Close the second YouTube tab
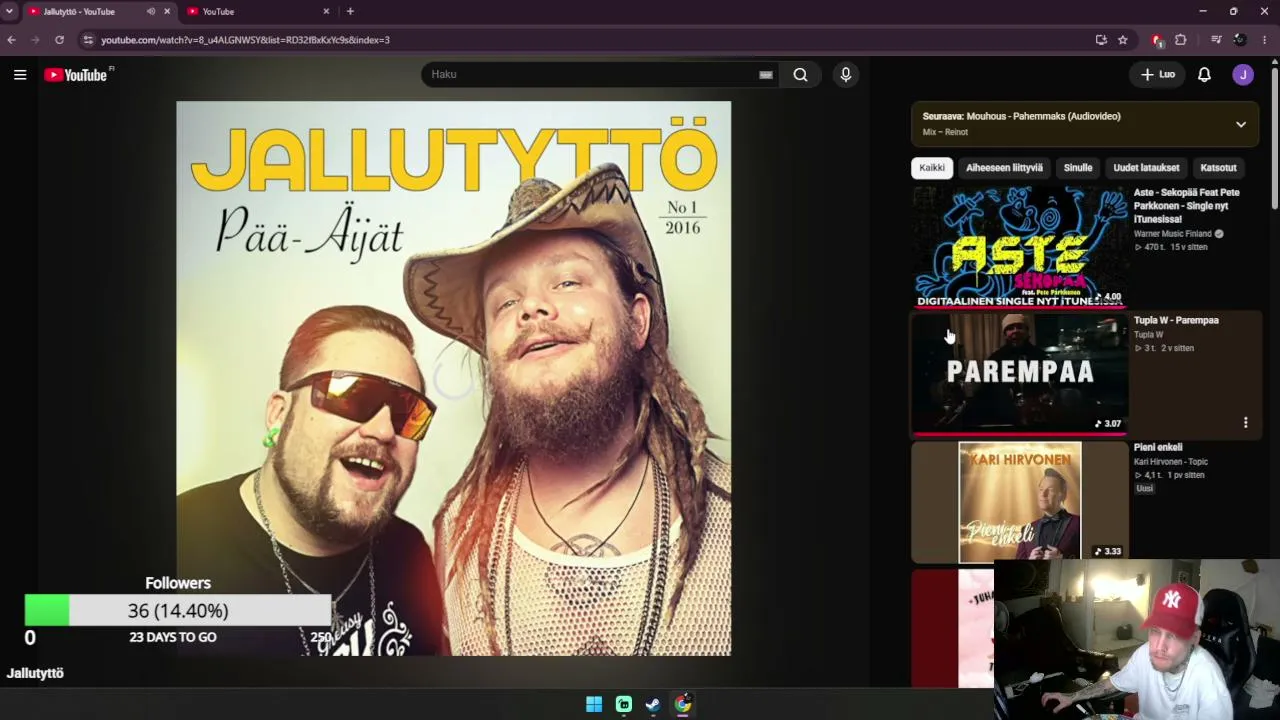This screenshot has height=720, width=1280. point(326,11)
